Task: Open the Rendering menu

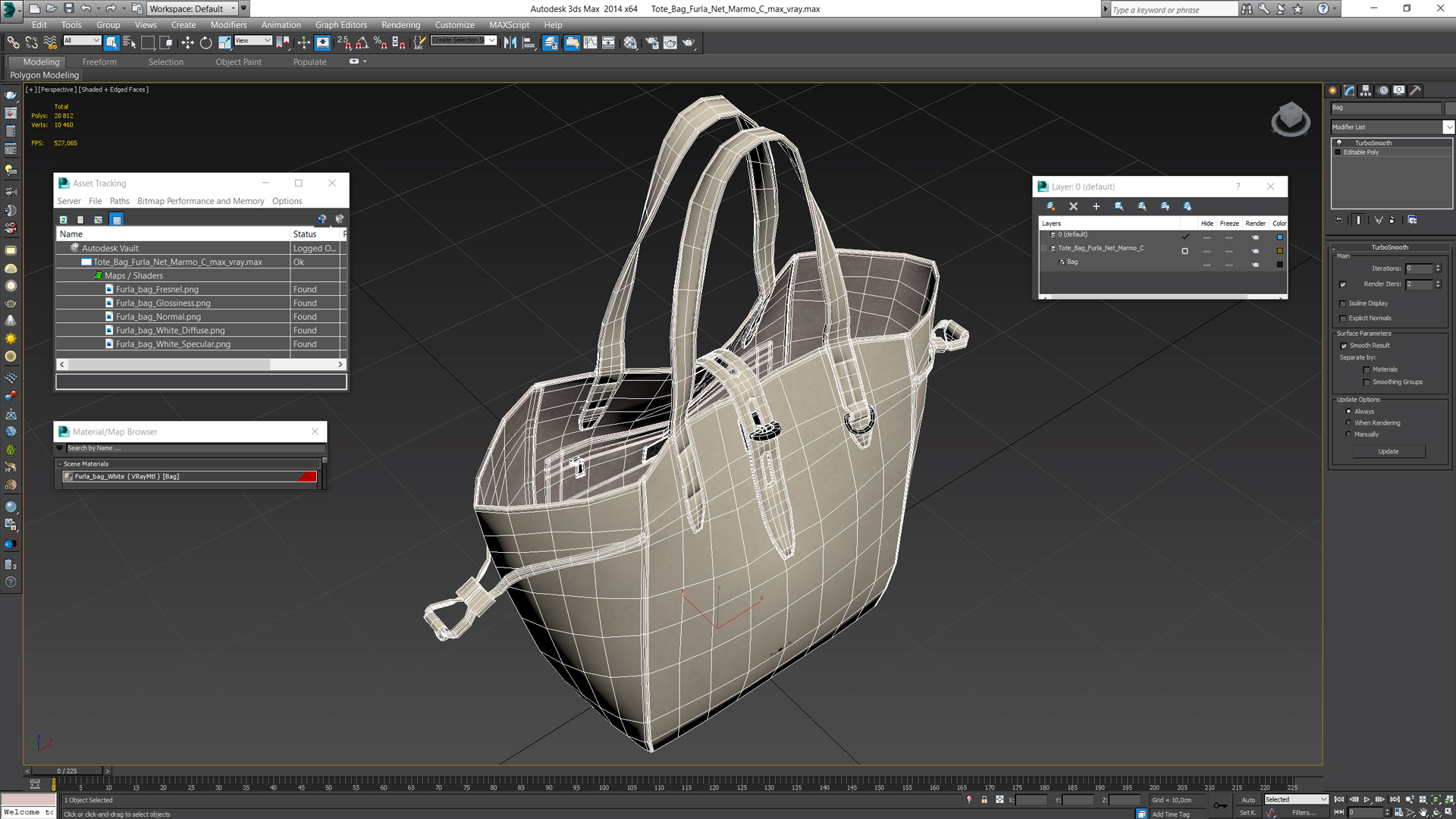Action: pos(400,25)
